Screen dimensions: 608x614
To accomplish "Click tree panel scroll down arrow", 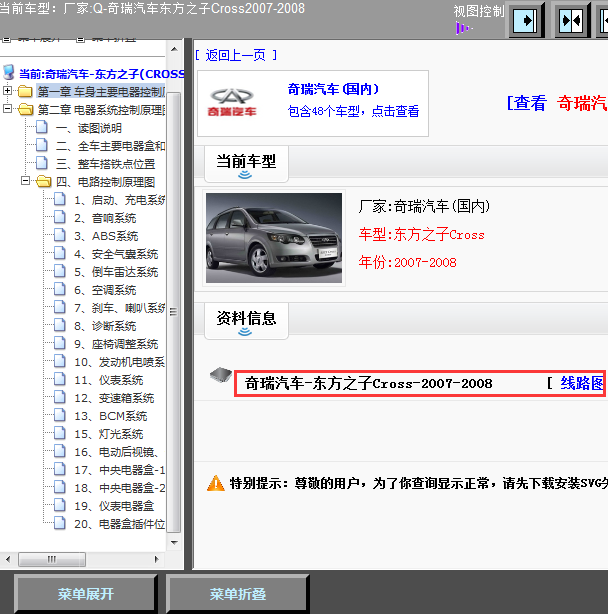I will (174, 543).
